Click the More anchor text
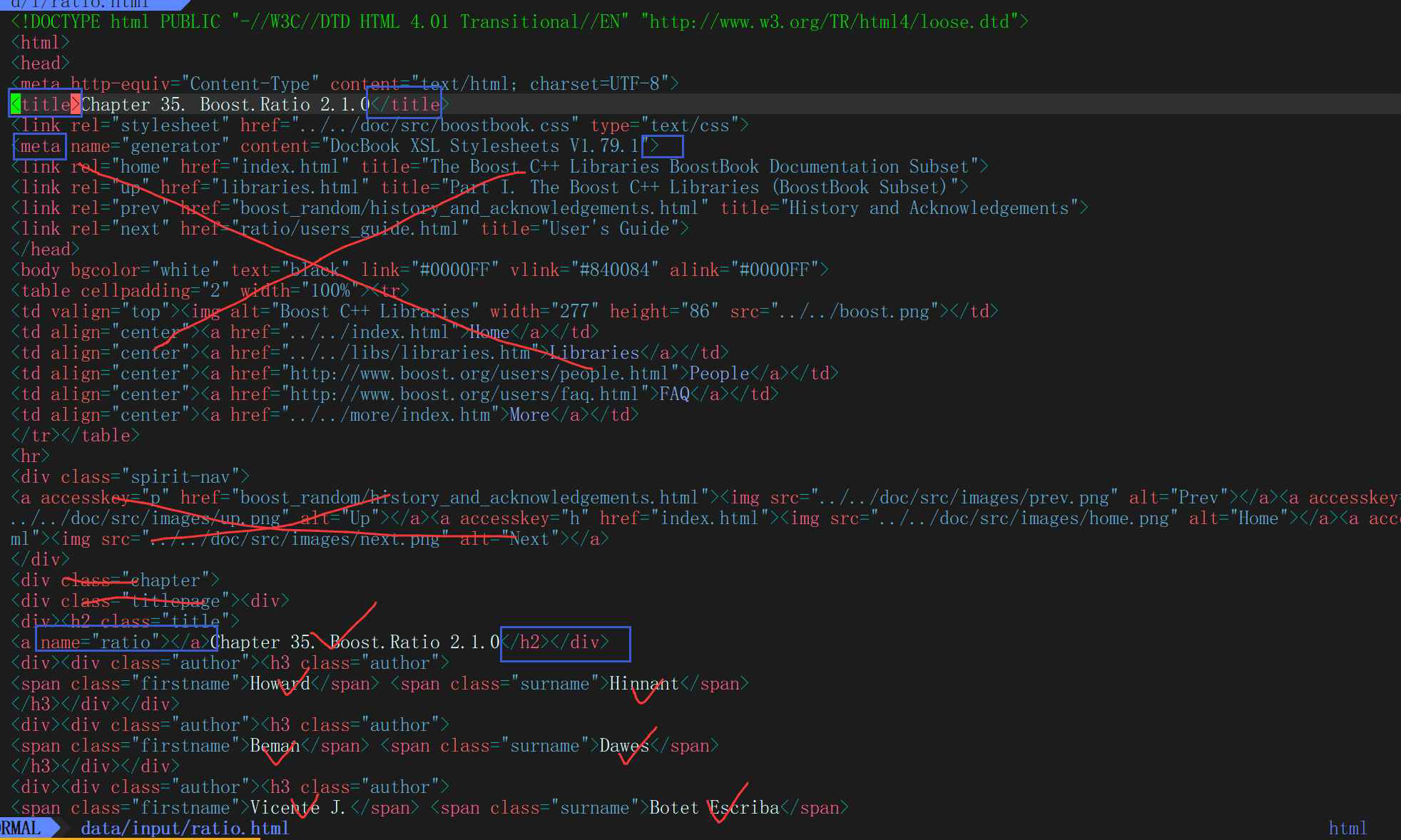Viewport: 1401px width, 840px height. 529,415
